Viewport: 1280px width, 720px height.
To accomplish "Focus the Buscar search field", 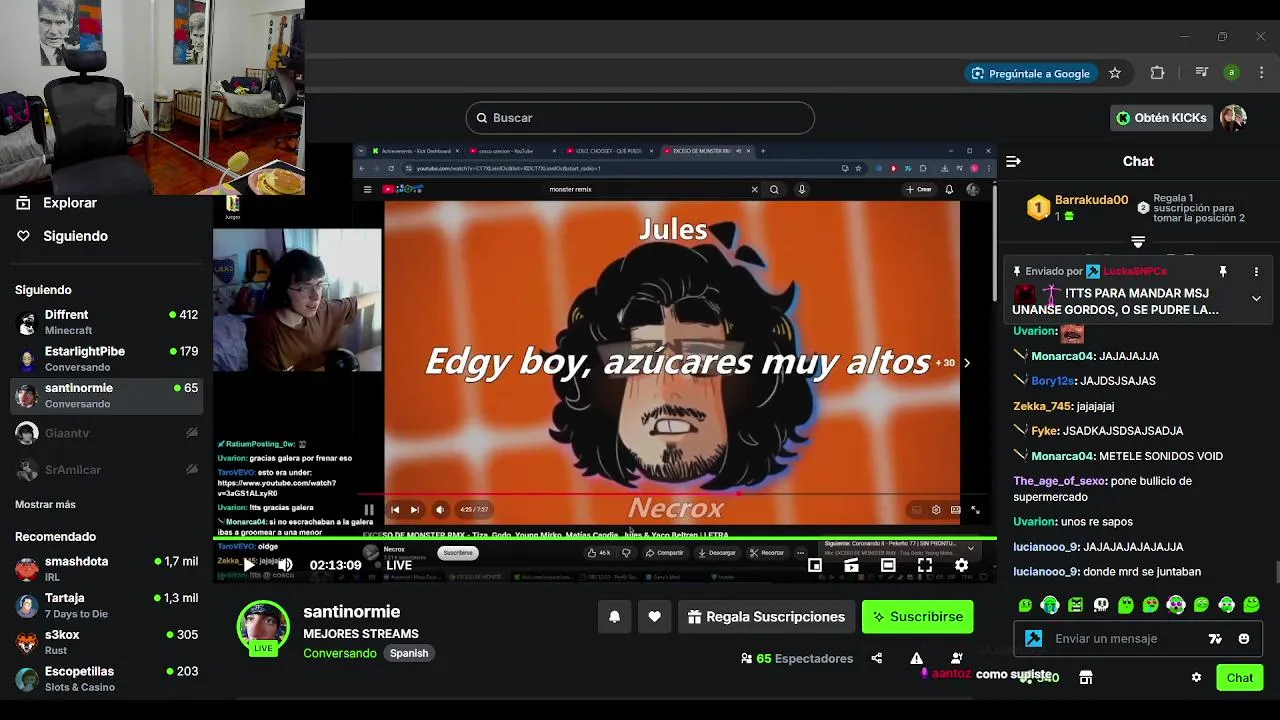I will click(x=640, y=118).
